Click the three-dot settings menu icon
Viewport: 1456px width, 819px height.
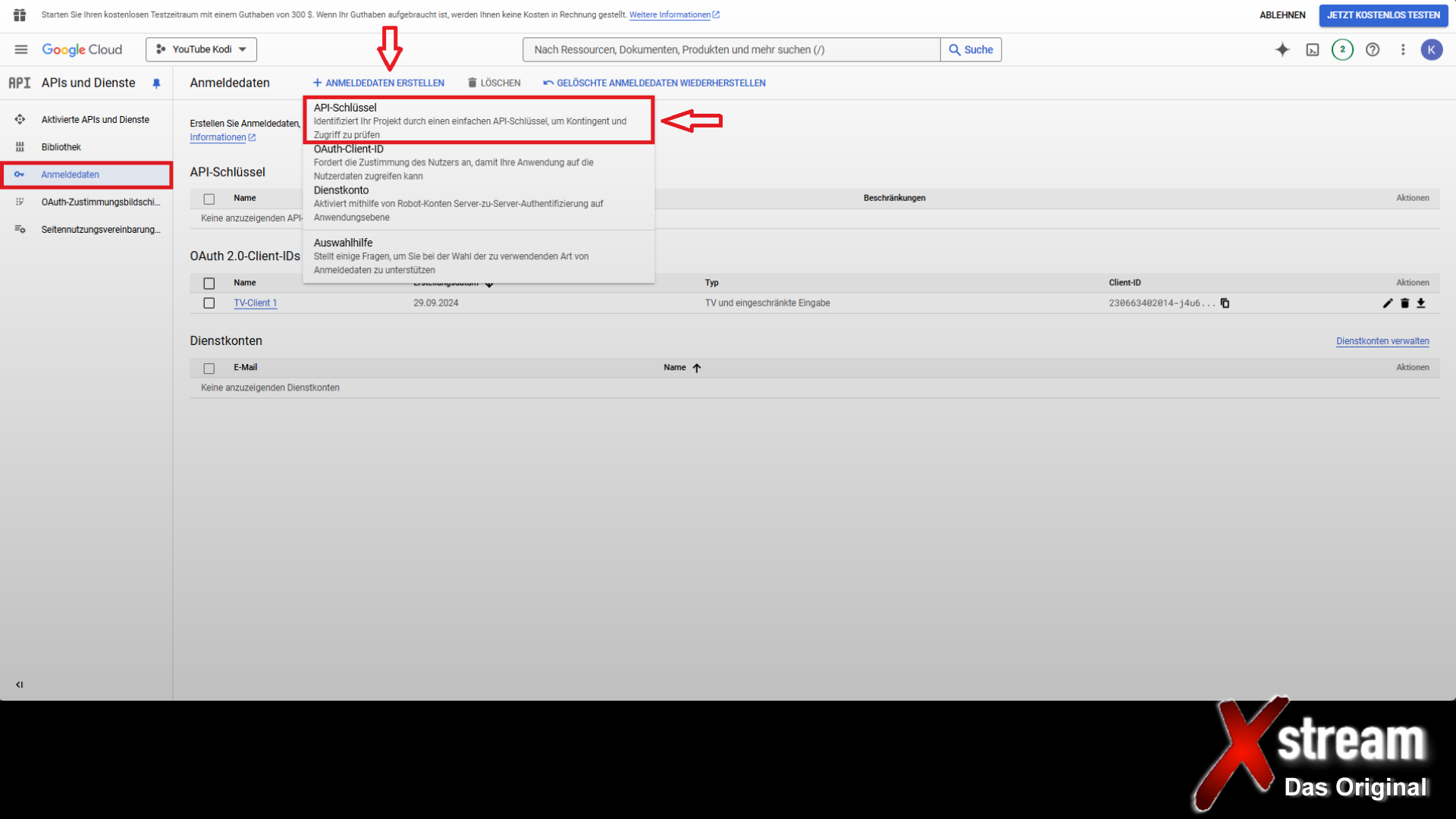point(1403,50)
